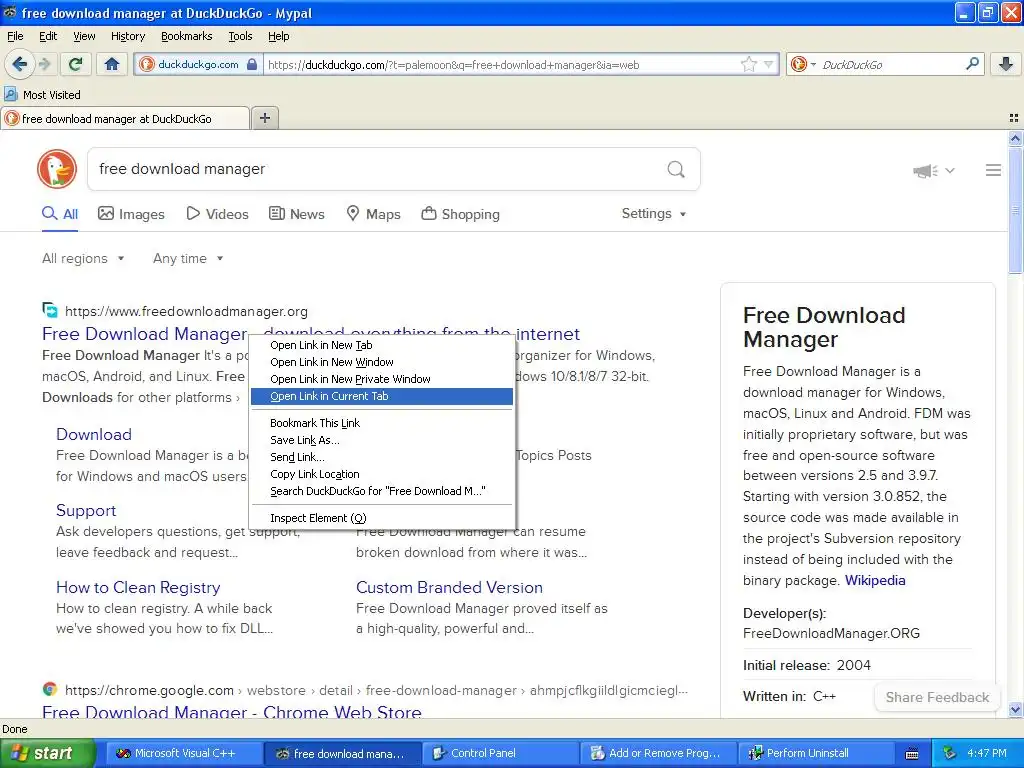Select the All results tab

pyautogui.click(x=60, y=214)
